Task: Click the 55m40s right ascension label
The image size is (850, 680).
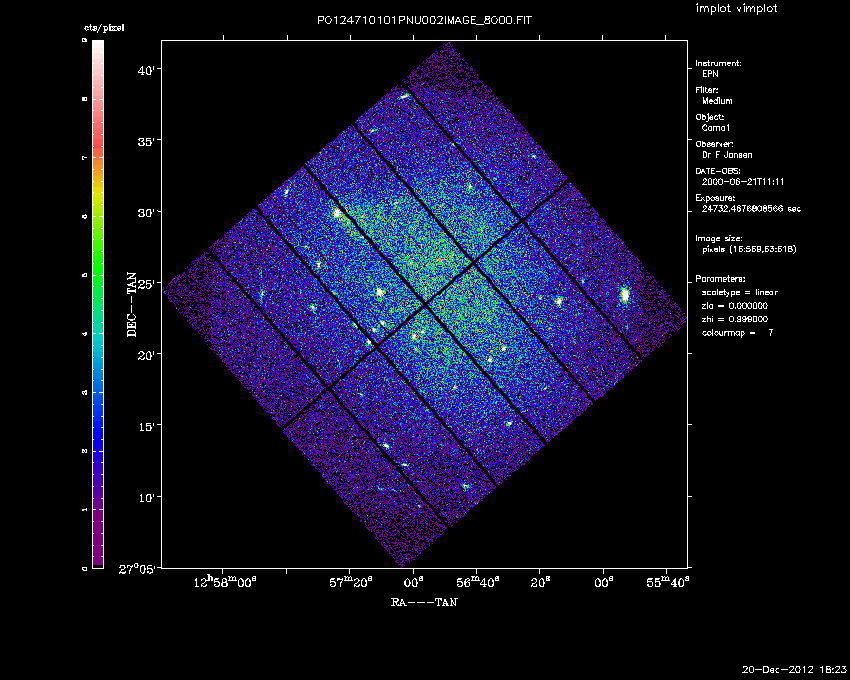Action: pyautogui.click(x=668, y=582)
